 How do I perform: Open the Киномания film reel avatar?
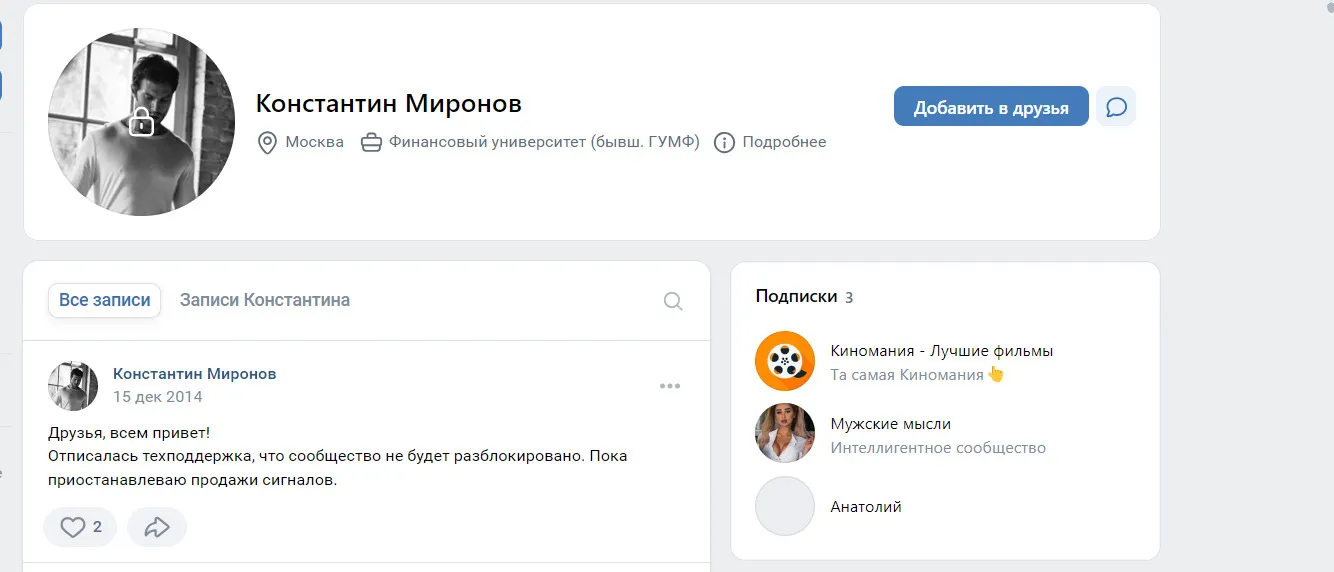point(785,361)
